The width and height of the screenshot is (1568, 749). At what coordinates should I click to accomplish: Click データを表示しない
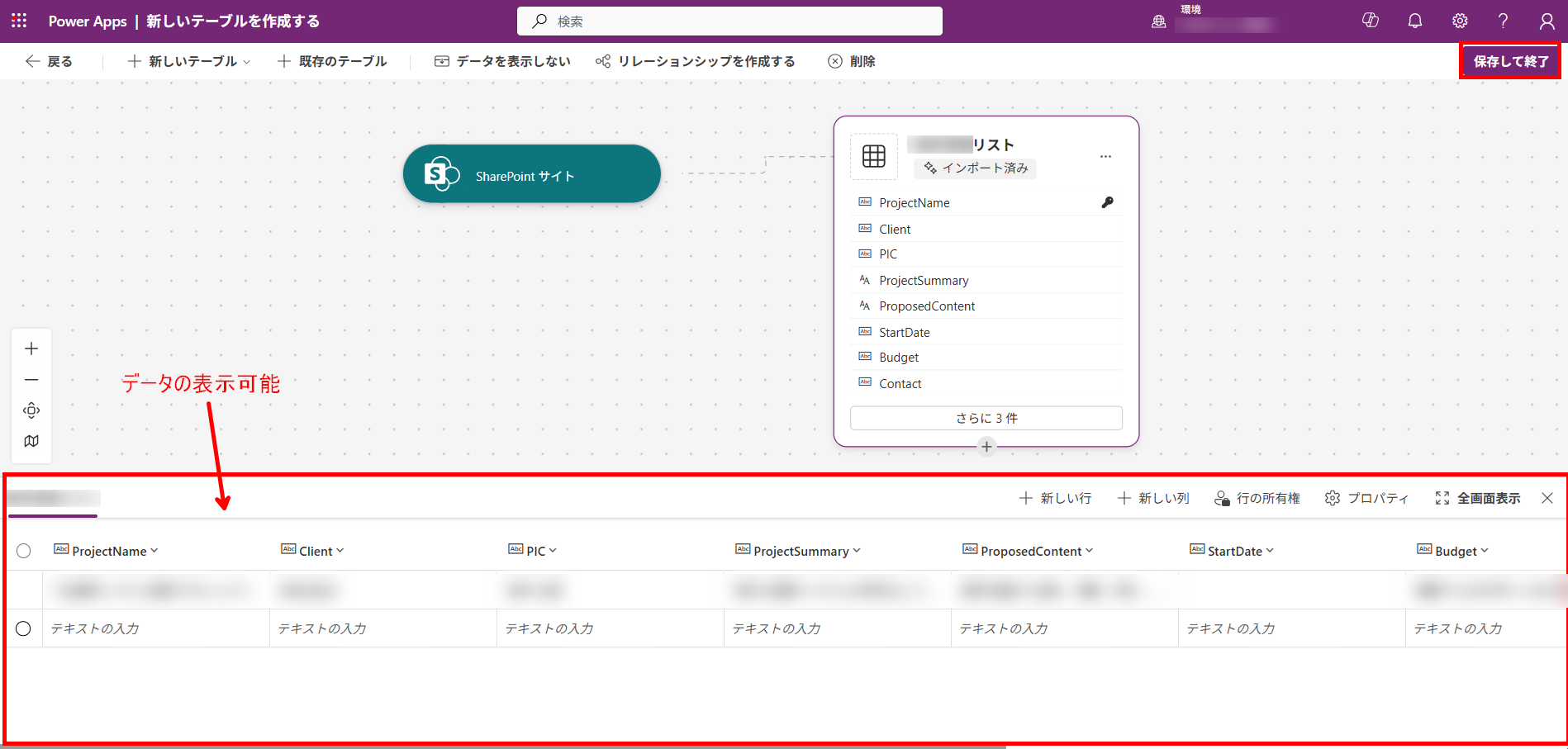(x=502, y=61)
